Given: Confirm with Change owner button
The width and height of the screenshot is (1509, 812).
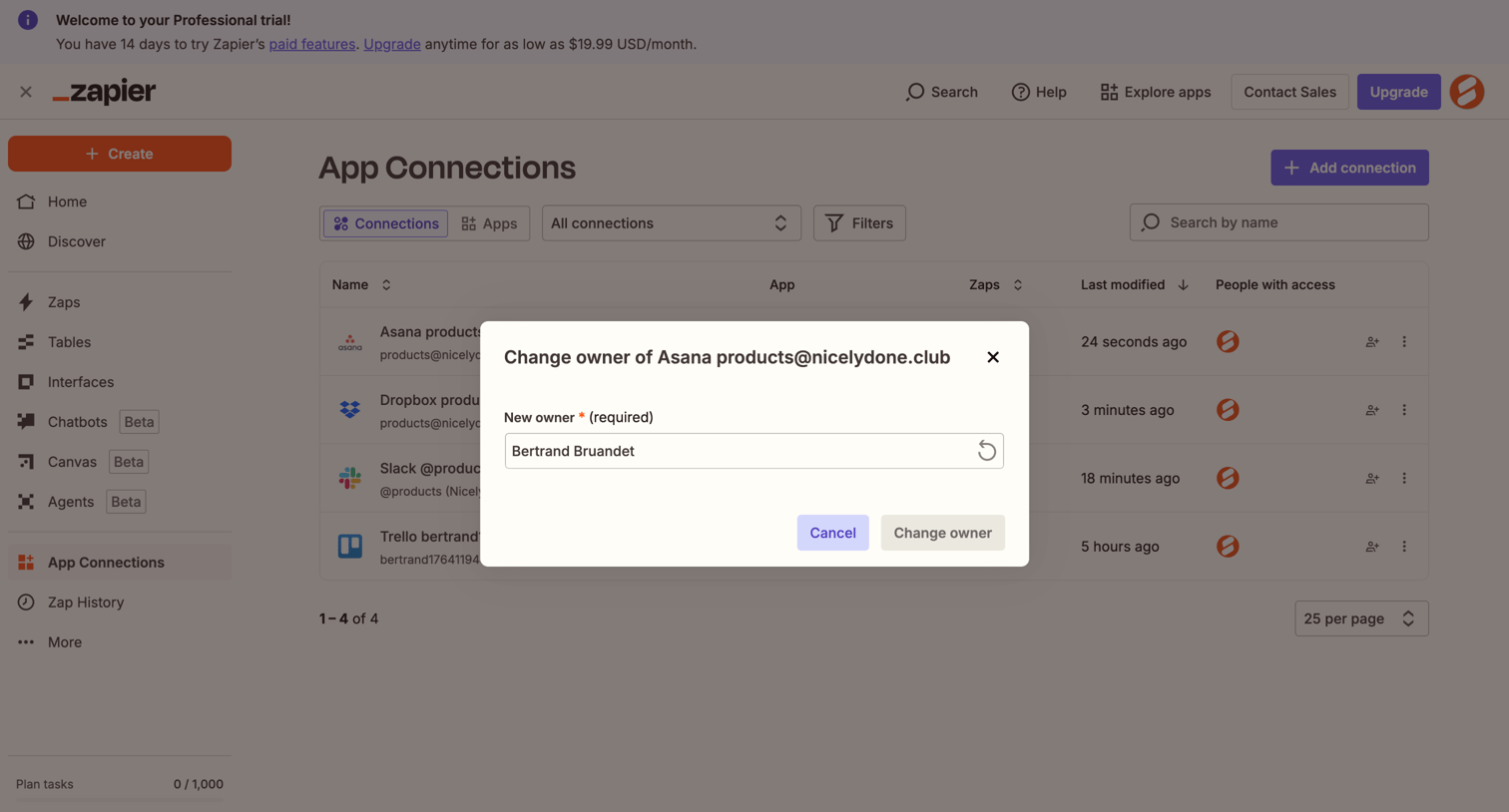Looking at the screenshot, I should 942,533.
